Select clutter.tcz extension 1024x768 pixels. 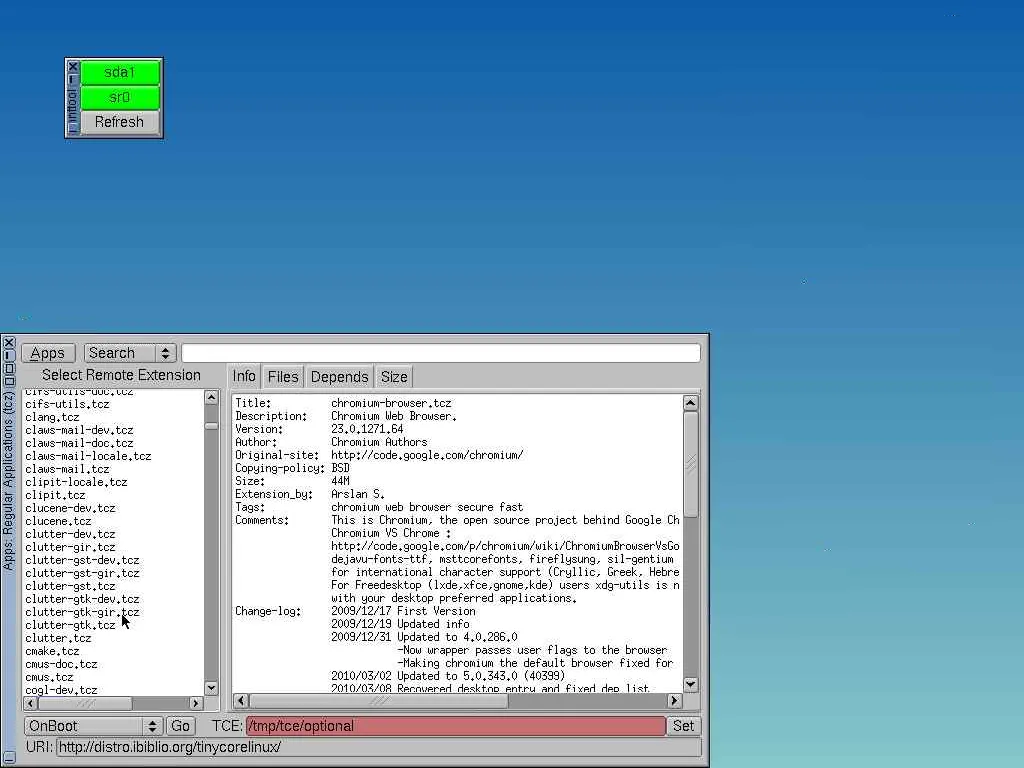click(x=58, y=639)
